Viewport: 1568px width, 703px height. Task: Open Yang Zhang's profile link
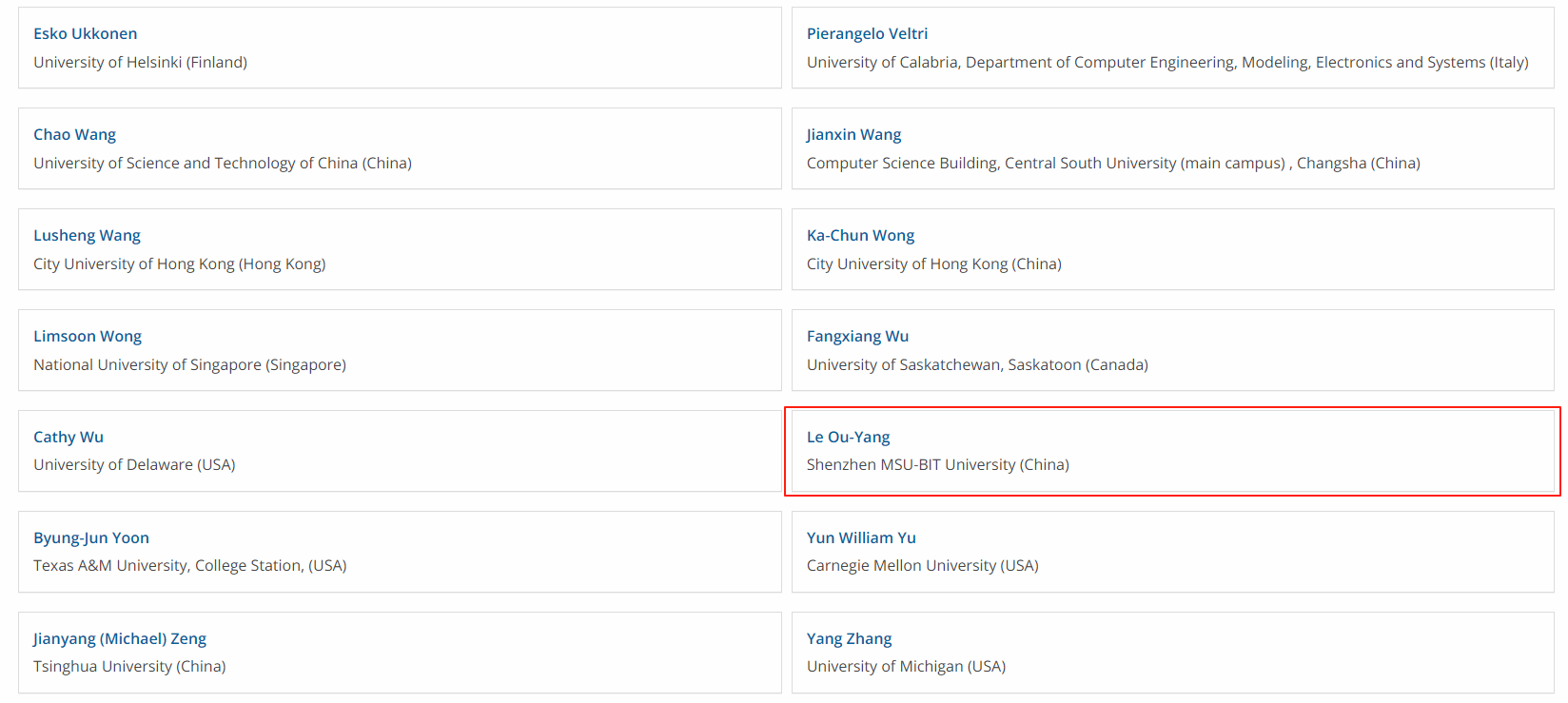pyautogui.click(x=849, y=639)
